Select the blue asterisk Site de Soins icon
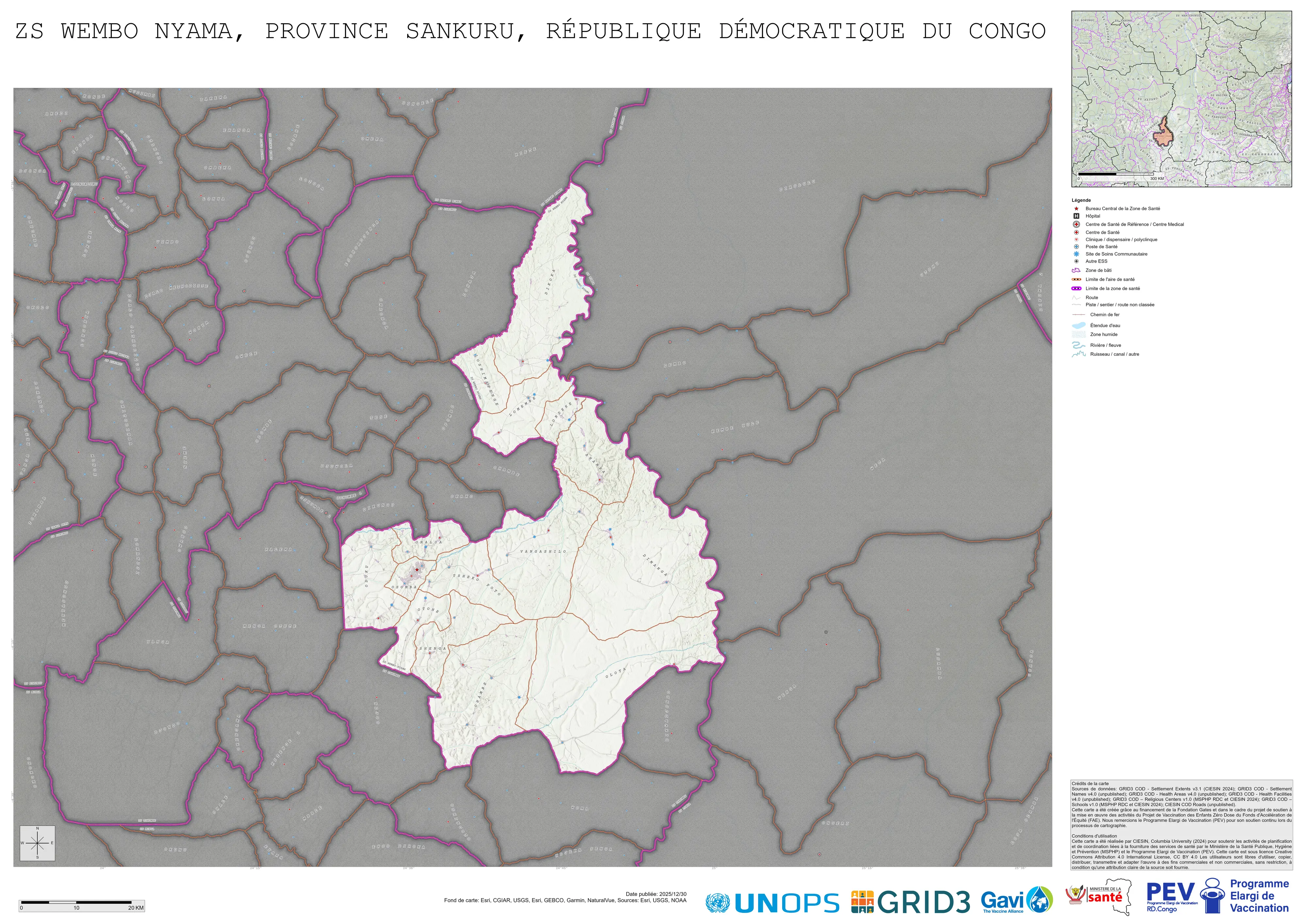This screenshot has height=924, width=1307. [x=1076, y=254]
